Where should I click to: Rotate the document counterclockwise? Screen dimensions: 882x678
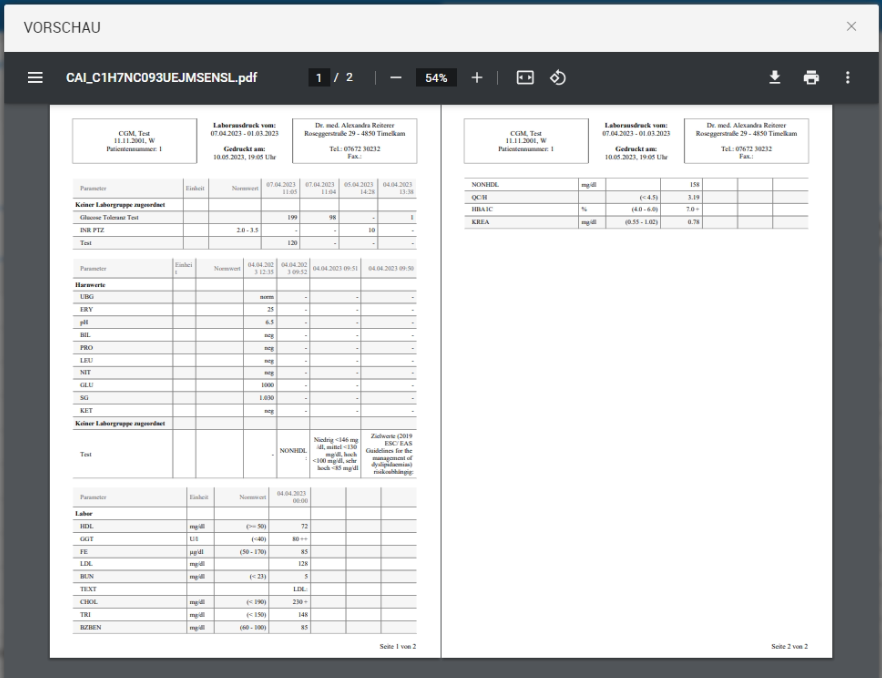[558, 78]
